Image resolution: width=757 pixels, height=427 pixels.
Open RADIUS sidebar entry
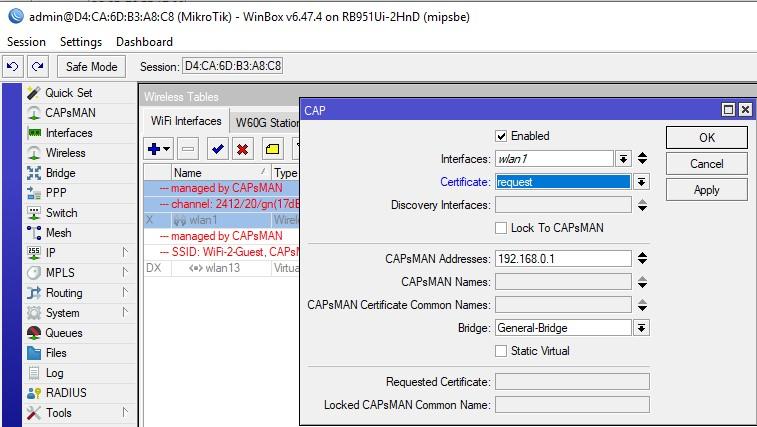pyautogui.click(x=66, y=393)
